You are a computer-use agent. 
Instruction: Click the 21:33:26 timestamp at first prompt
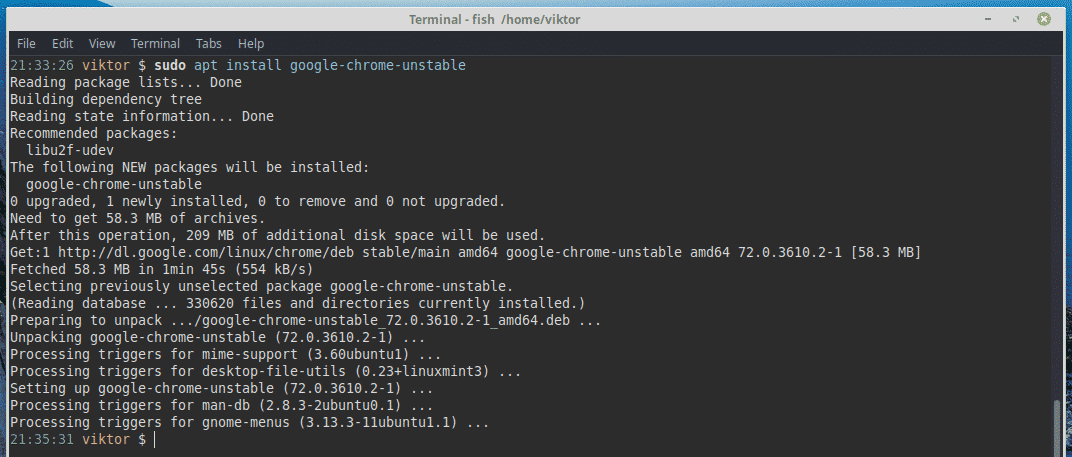(40, 65)
